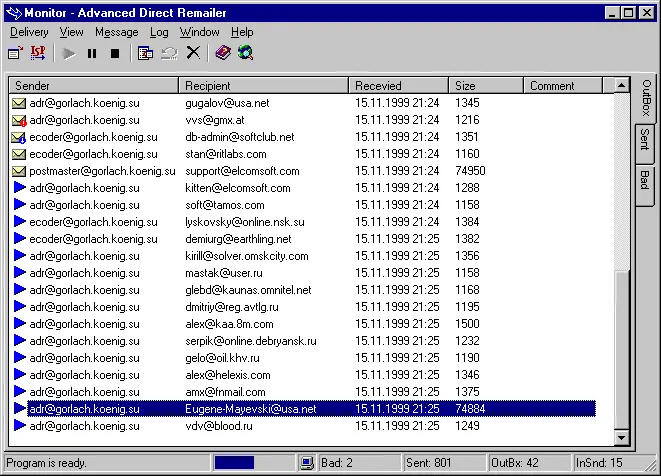This screenshot has height=476, width=661.
Task: Click the computer icon in status bar
Action: click(x=308, y=463)
